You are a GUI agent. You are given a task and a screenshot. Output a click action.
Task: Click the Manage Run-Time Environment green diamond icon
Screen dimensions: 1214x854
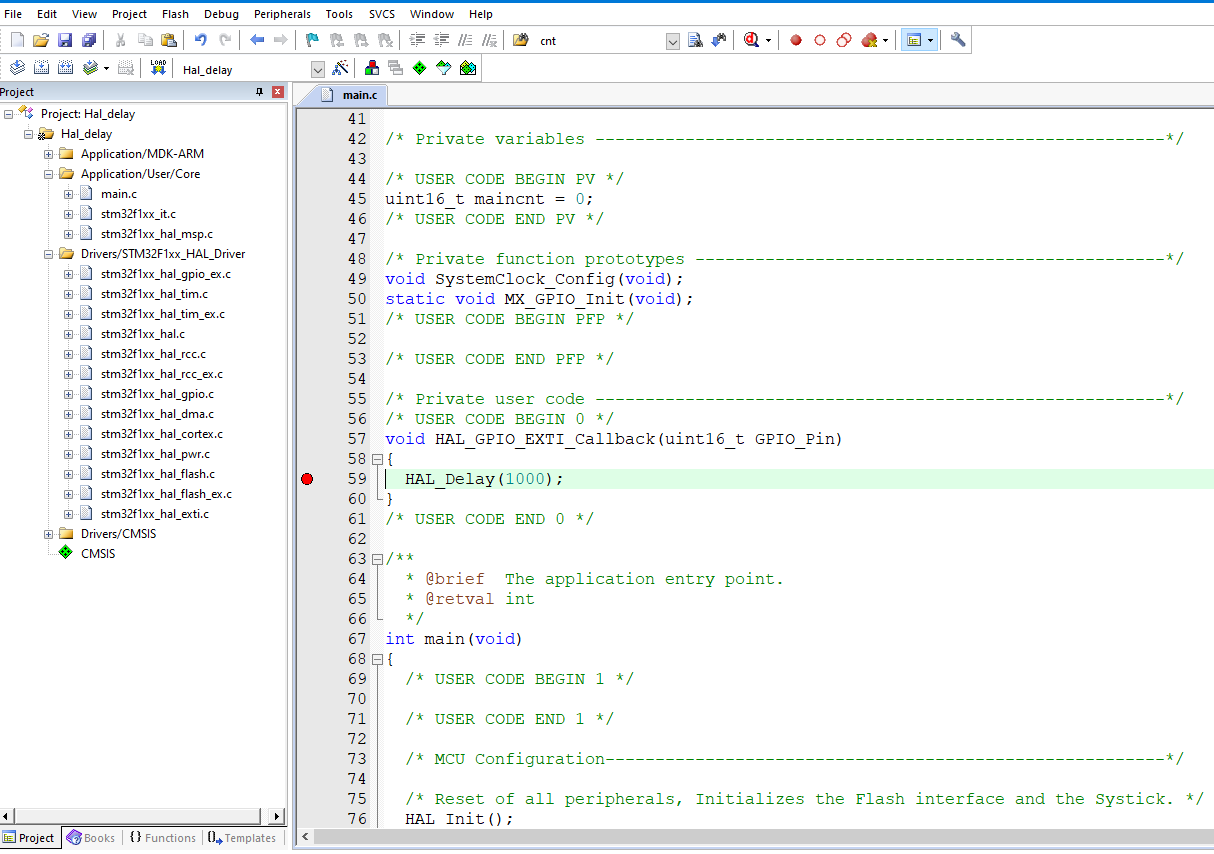(x=419, y=68)
